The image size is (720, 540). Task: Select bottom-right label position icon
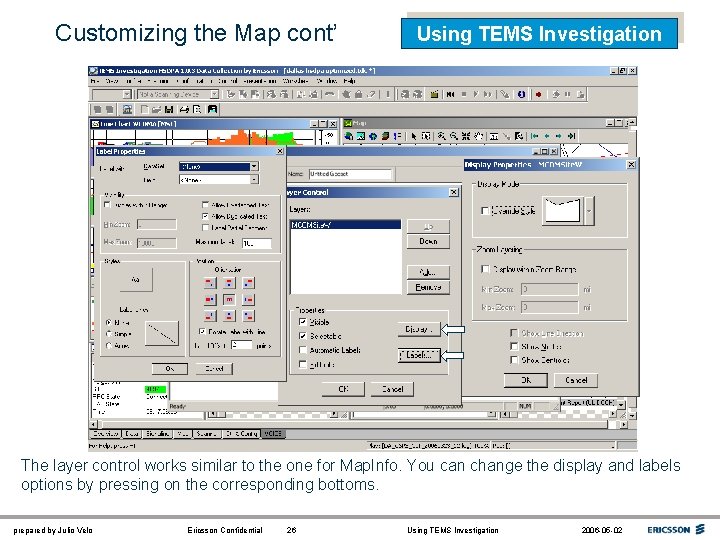pyautogui.click(x=248, y=316)
